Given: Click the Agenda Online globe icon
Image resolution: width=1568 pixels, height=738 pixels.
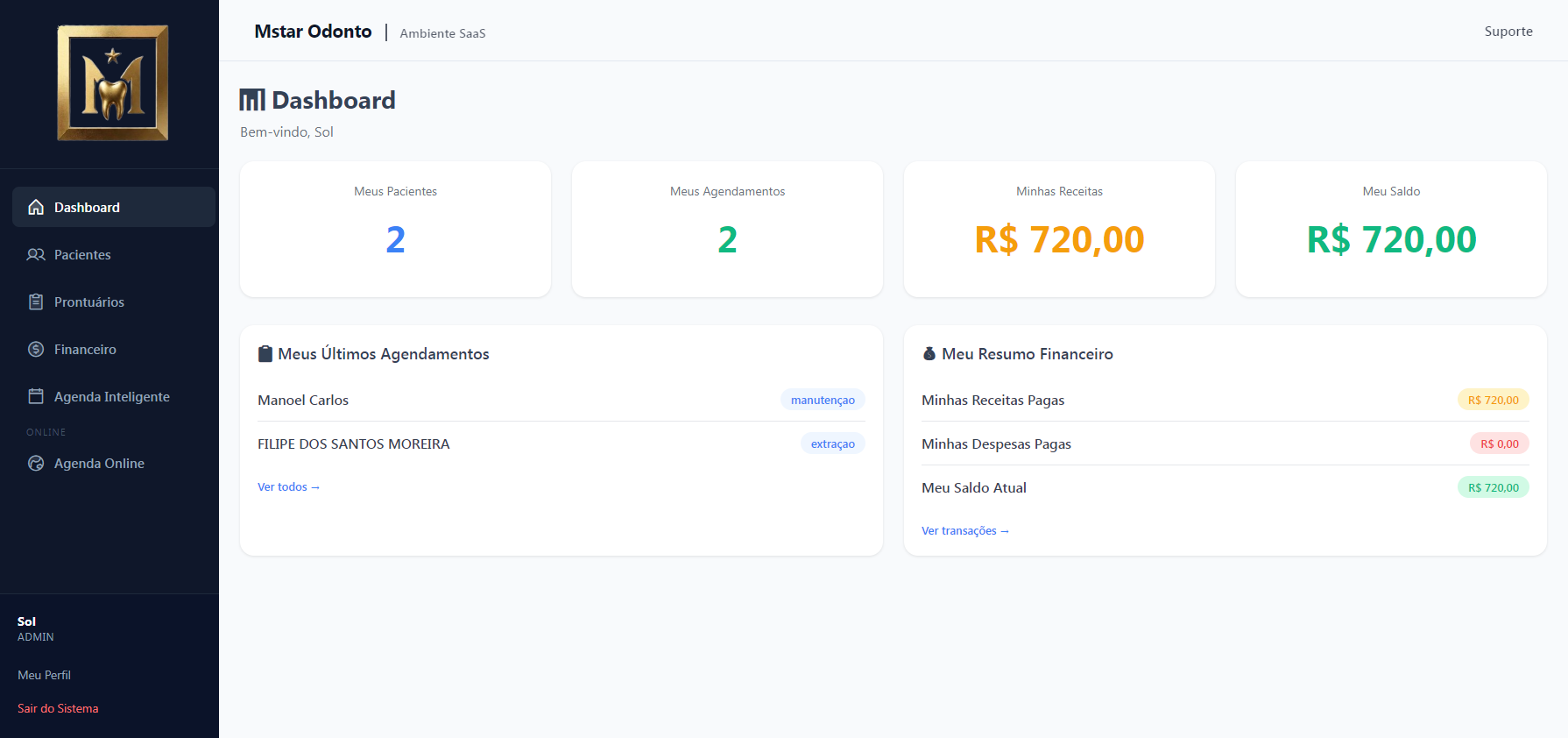Looking at the screenshot, I should click(36, 463).
